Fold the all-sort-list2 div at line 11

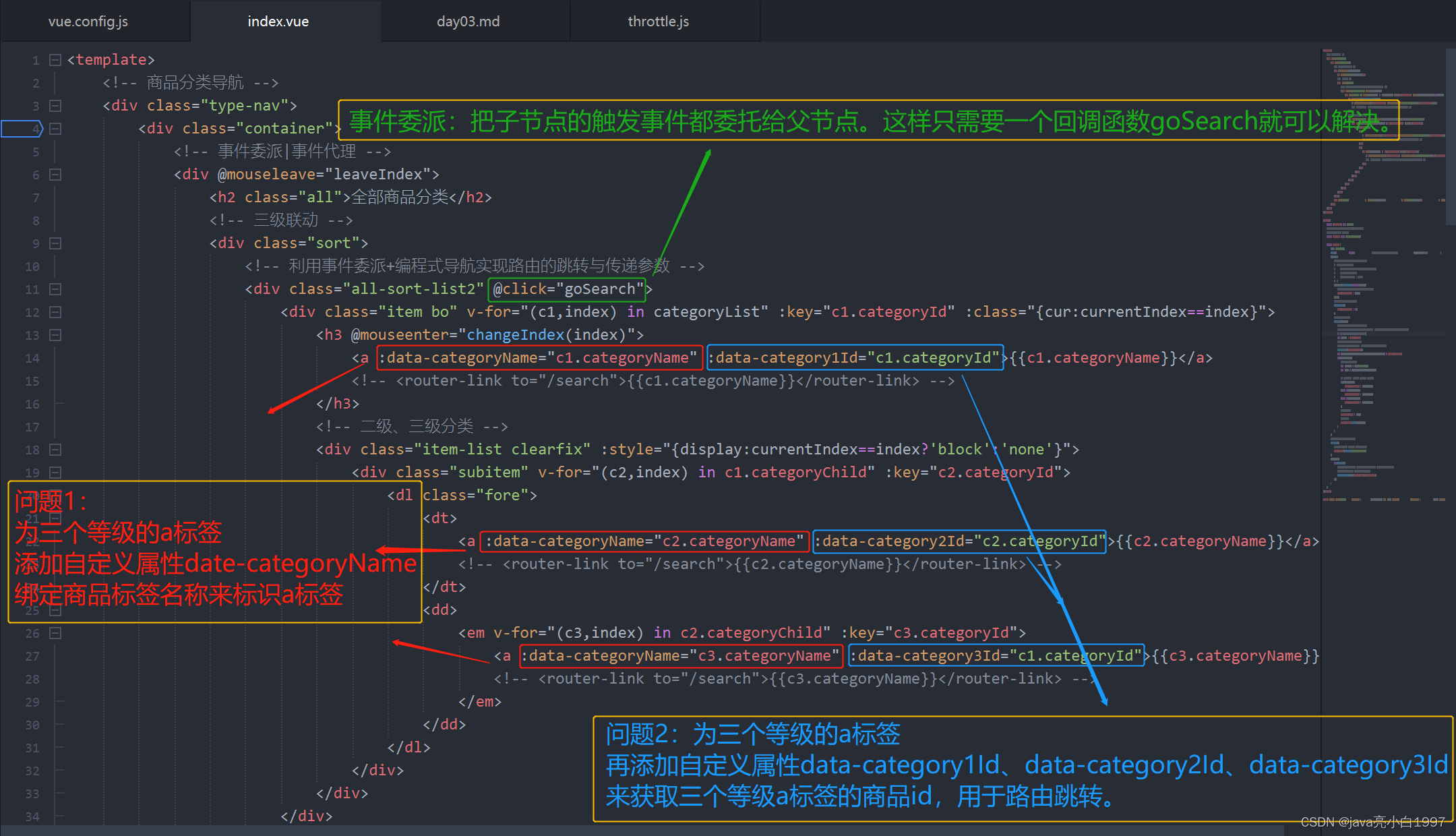click(x=55, y=289)
